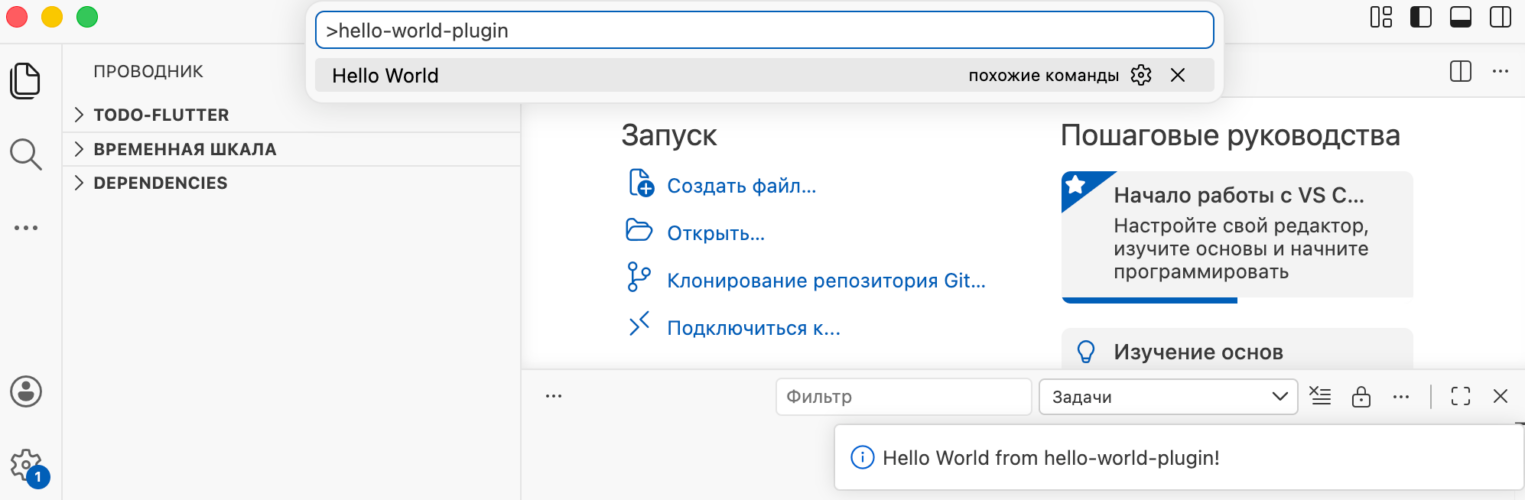Click the folder icon beside Открыть
This screenshot has width=1525, height=500.
639,230
